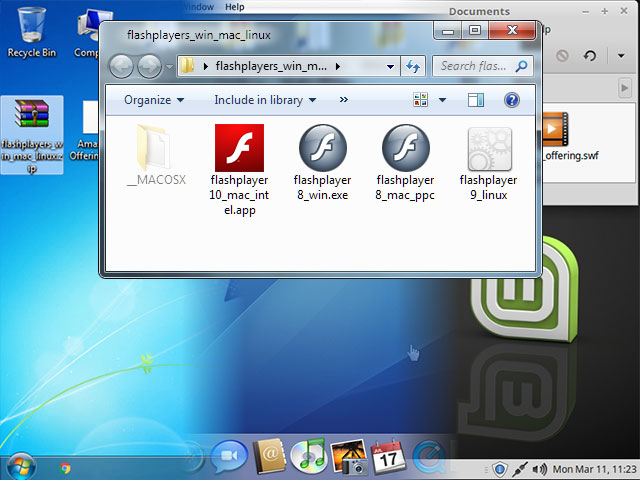640x480 pixels.
Task: Open iTunes from the dock
Action: [x=311, y=457]
